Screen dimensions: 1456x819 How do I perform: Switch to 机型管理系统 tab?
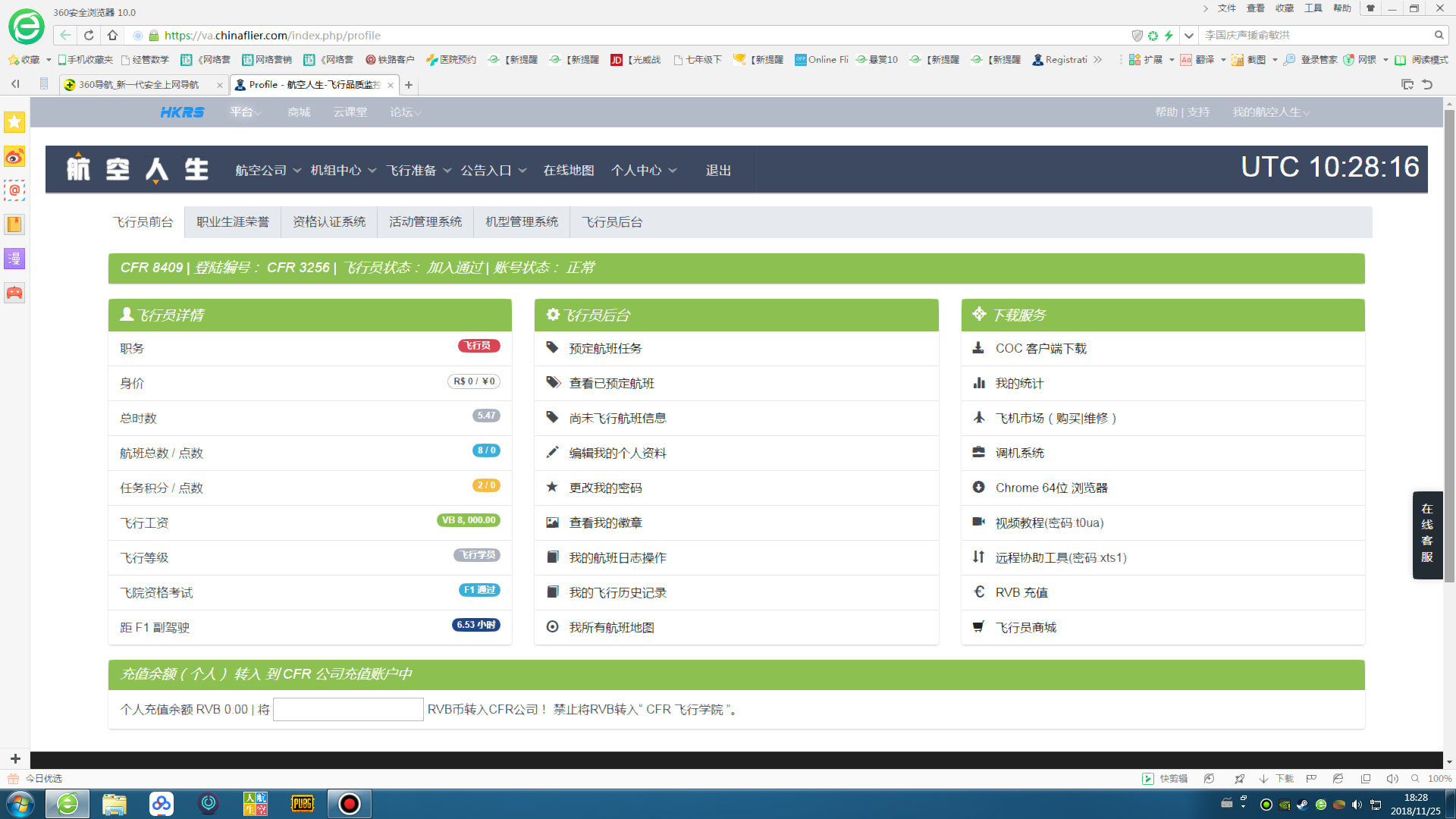(x=522, y=222)
